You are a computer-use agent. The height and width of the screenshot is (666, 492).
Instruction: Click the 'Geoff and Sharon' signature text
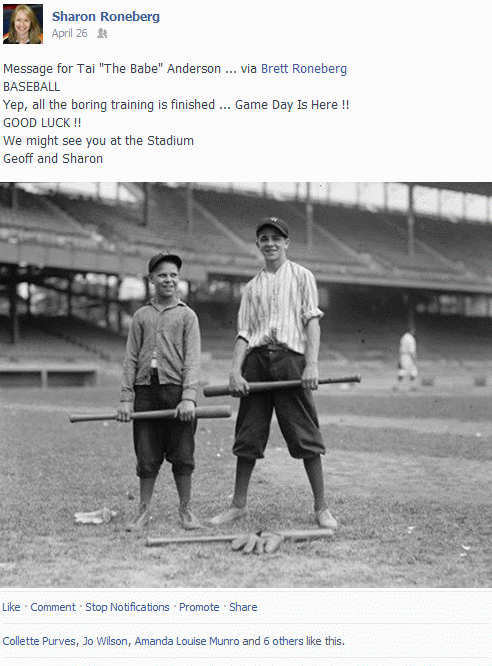coord(53,159)
